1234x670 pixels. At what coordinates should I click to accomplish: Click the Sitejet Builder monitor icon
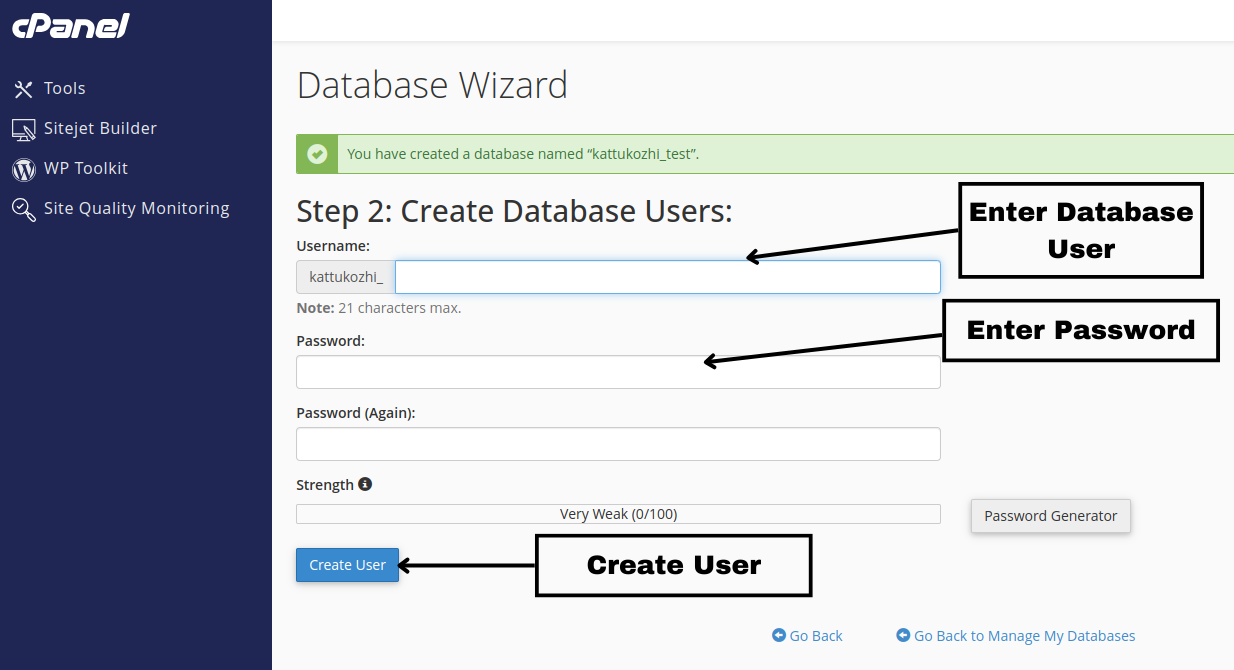tap(24, 129)
